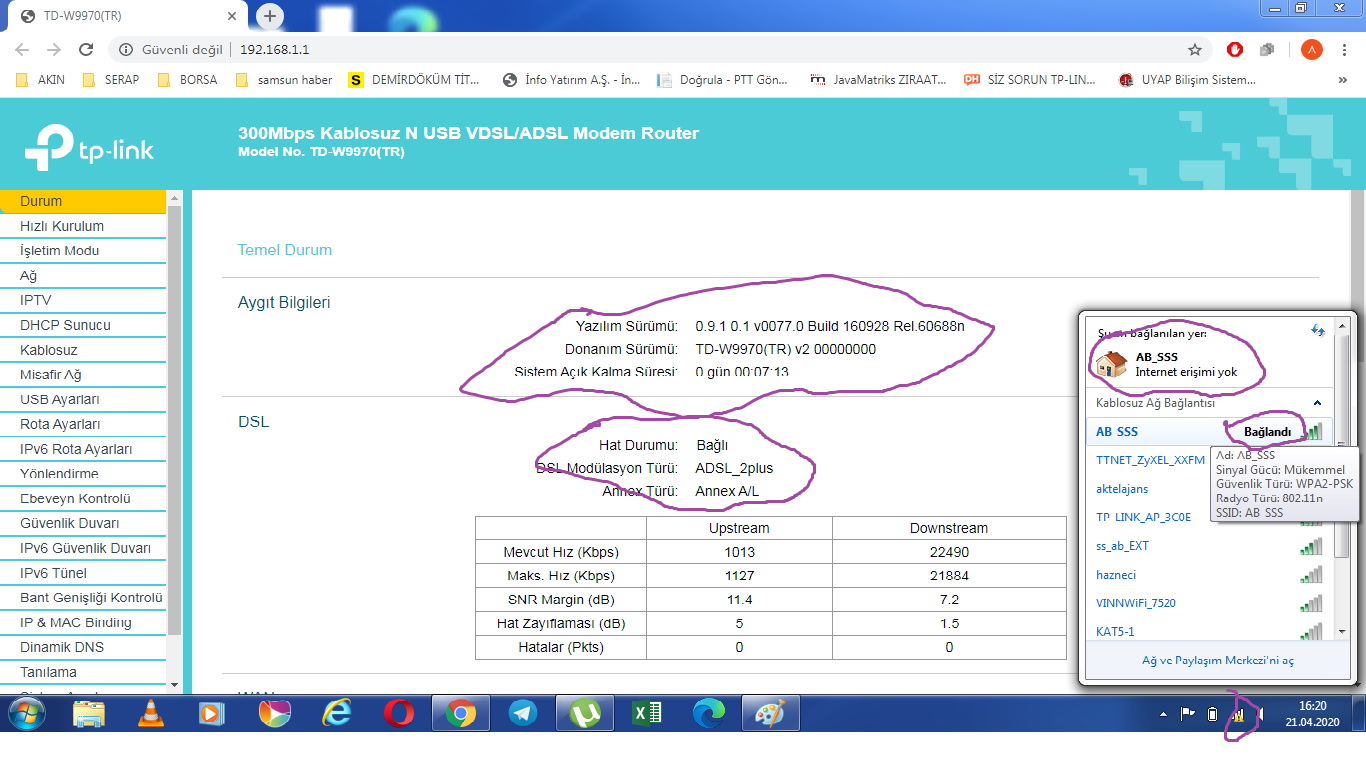Click the signal bars of the ss_ab_EXT network

1310,546
